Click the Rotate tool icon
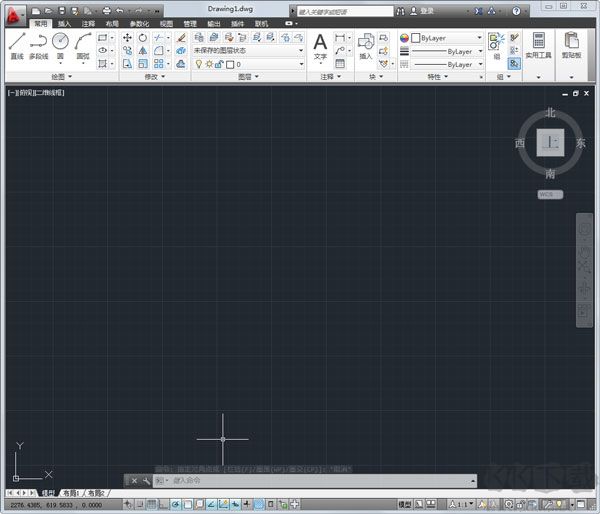 click(143, 38)
